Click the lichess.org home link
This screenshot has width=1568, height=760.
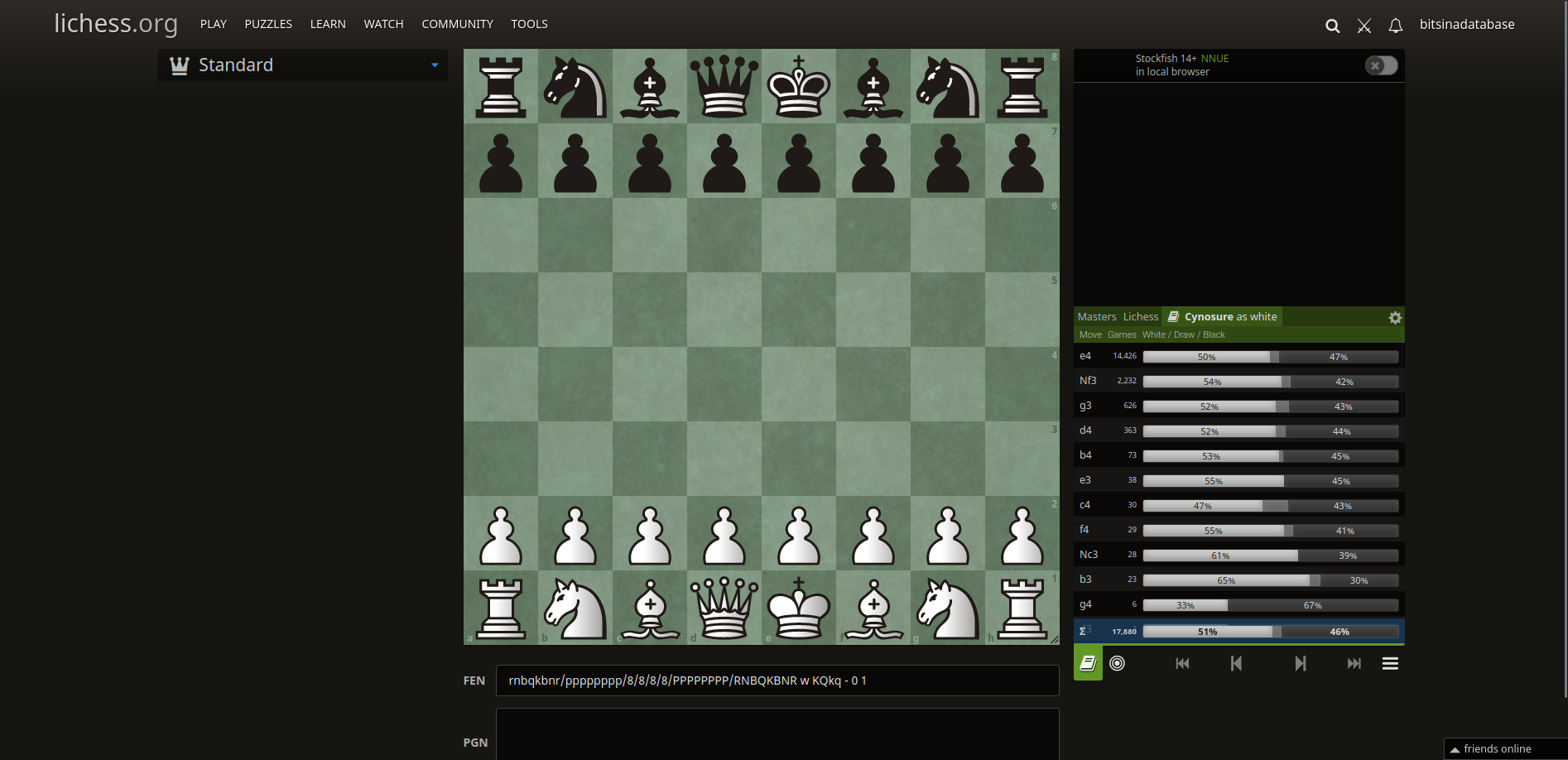click(x=116, y=24)
